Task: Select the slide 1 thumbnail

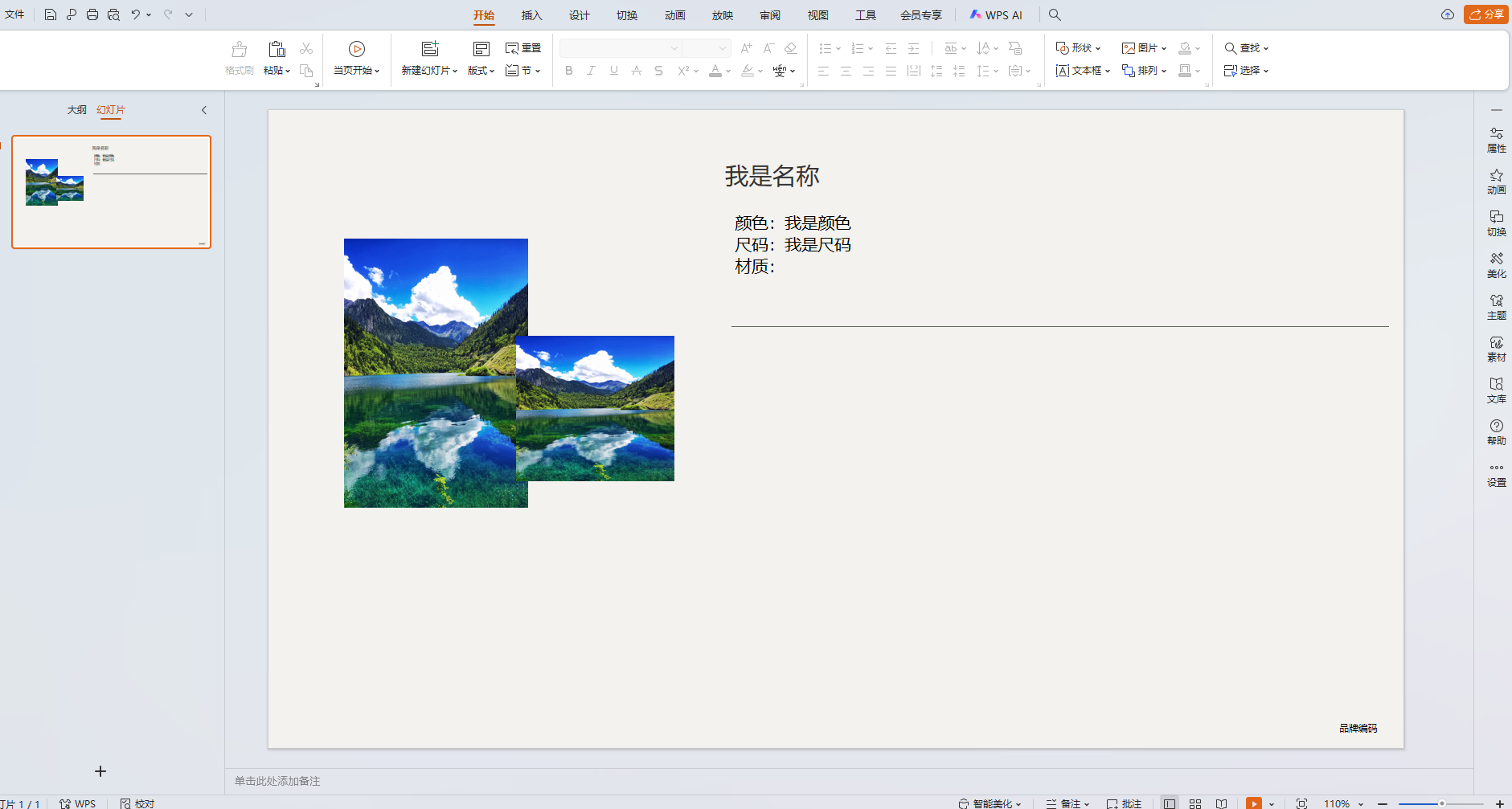Action: [x=110, y=191]
